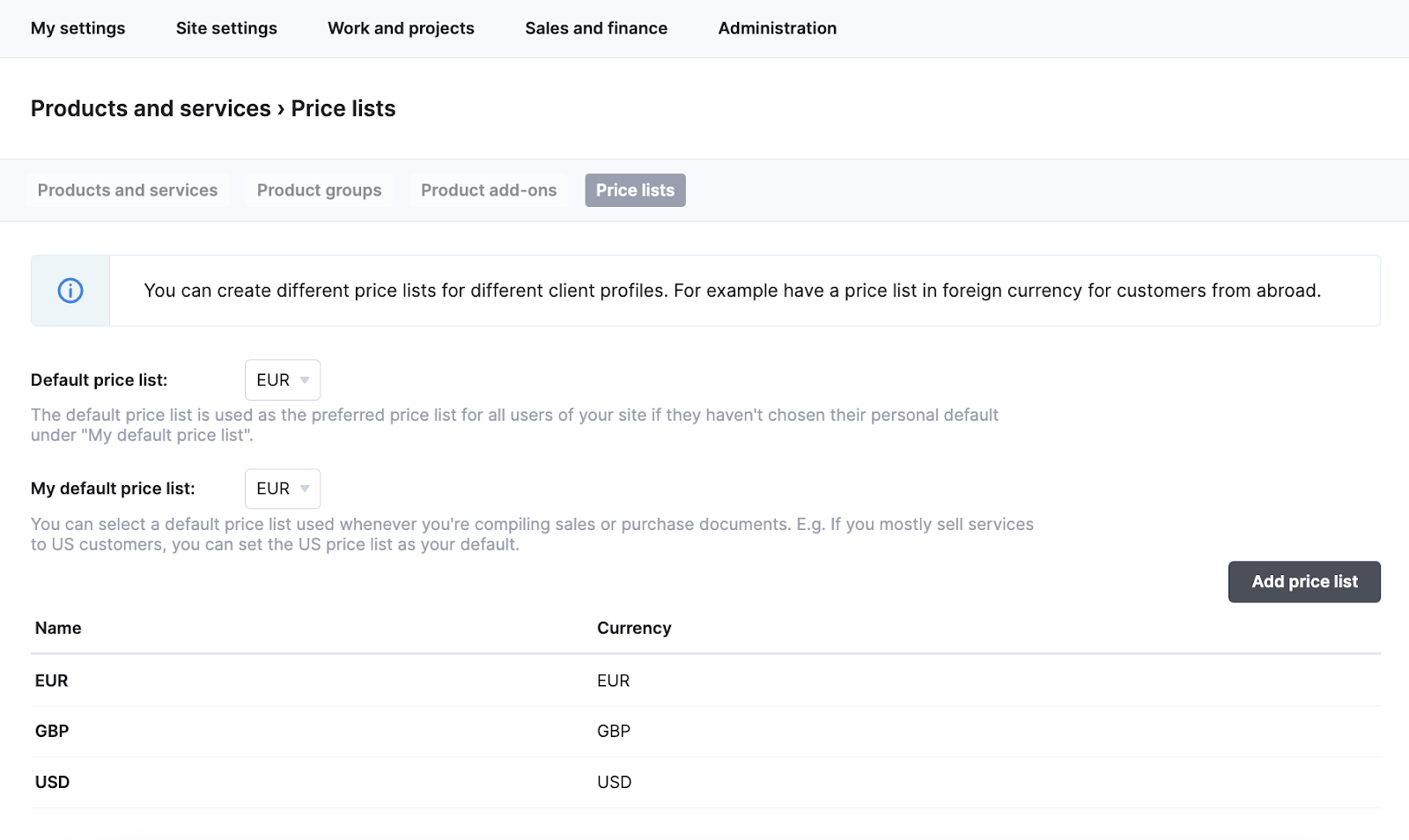
Task: Click the Add price list button
Action: coord(1304,582)
